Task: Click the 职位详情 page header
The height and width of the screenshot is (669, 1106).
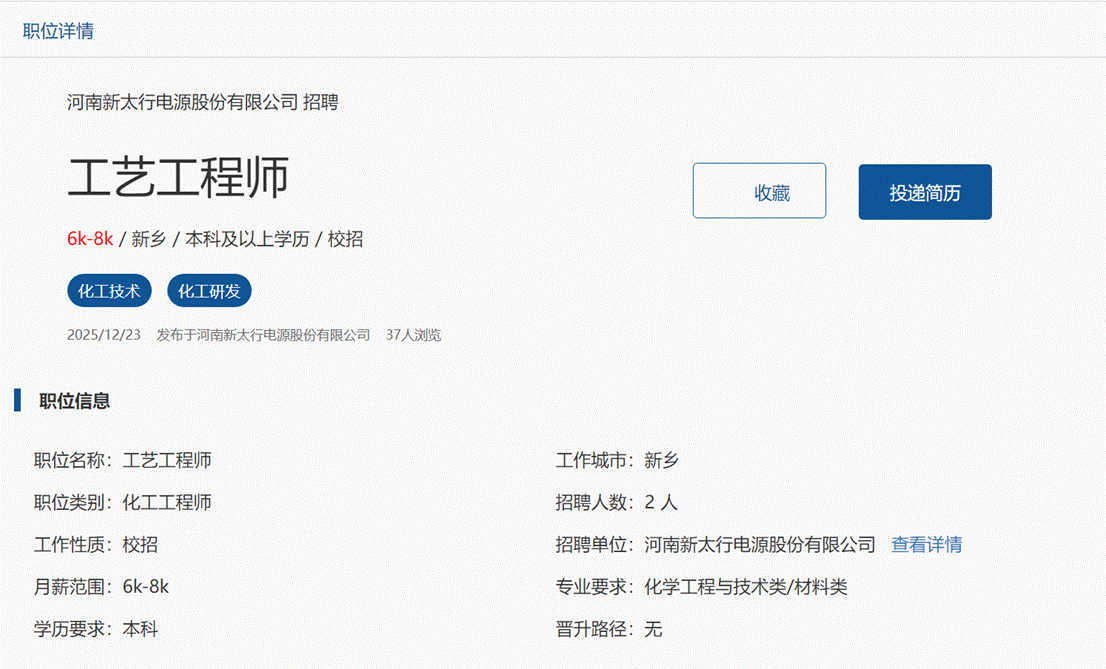Action: point(58,31)
